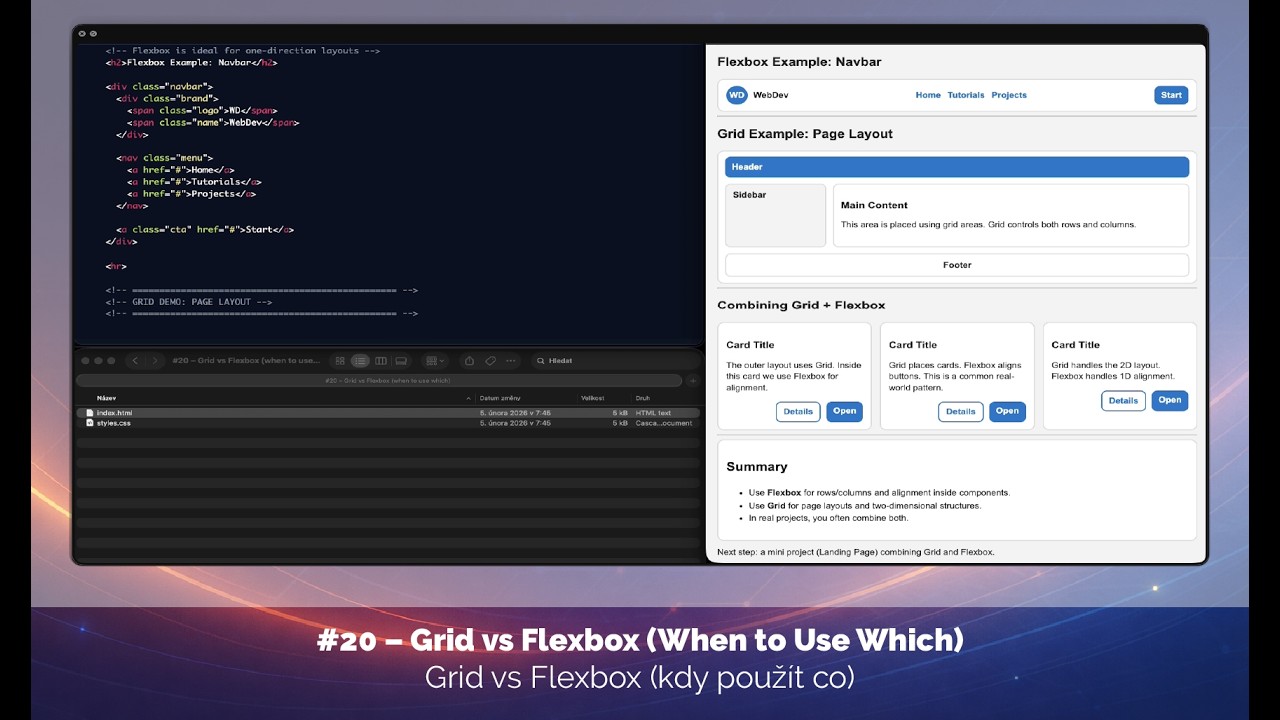This screenshot has height=720, width=1280.
Task: Click Details in the middle card
Action: point(960,411)
